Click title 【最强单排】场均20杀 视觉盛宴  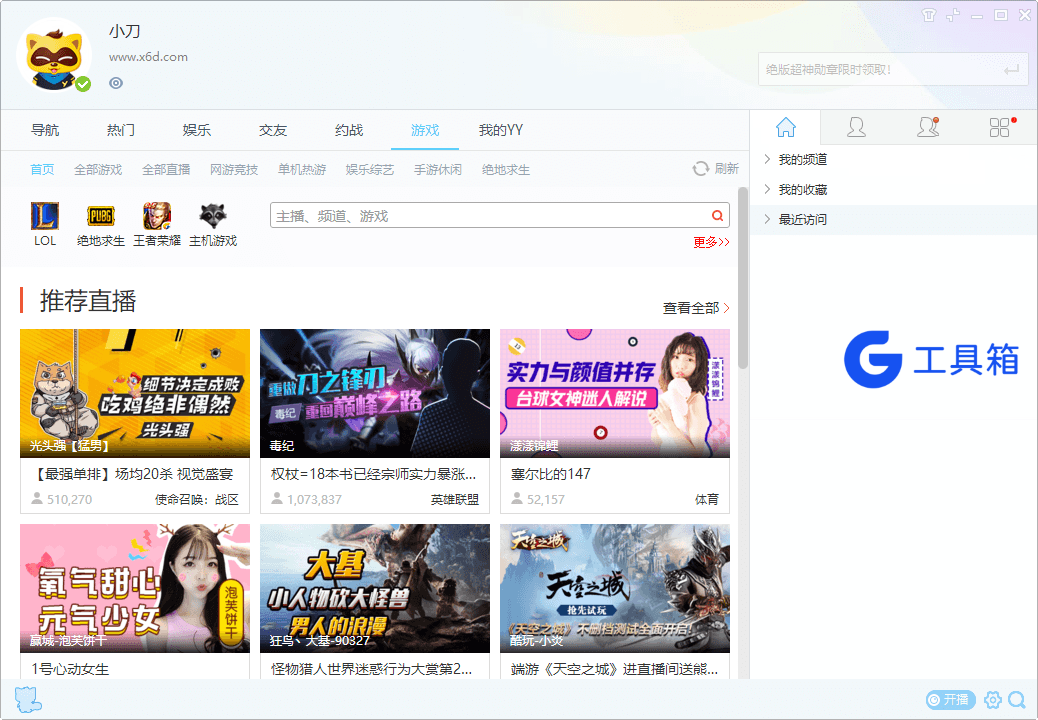[132, 474]
